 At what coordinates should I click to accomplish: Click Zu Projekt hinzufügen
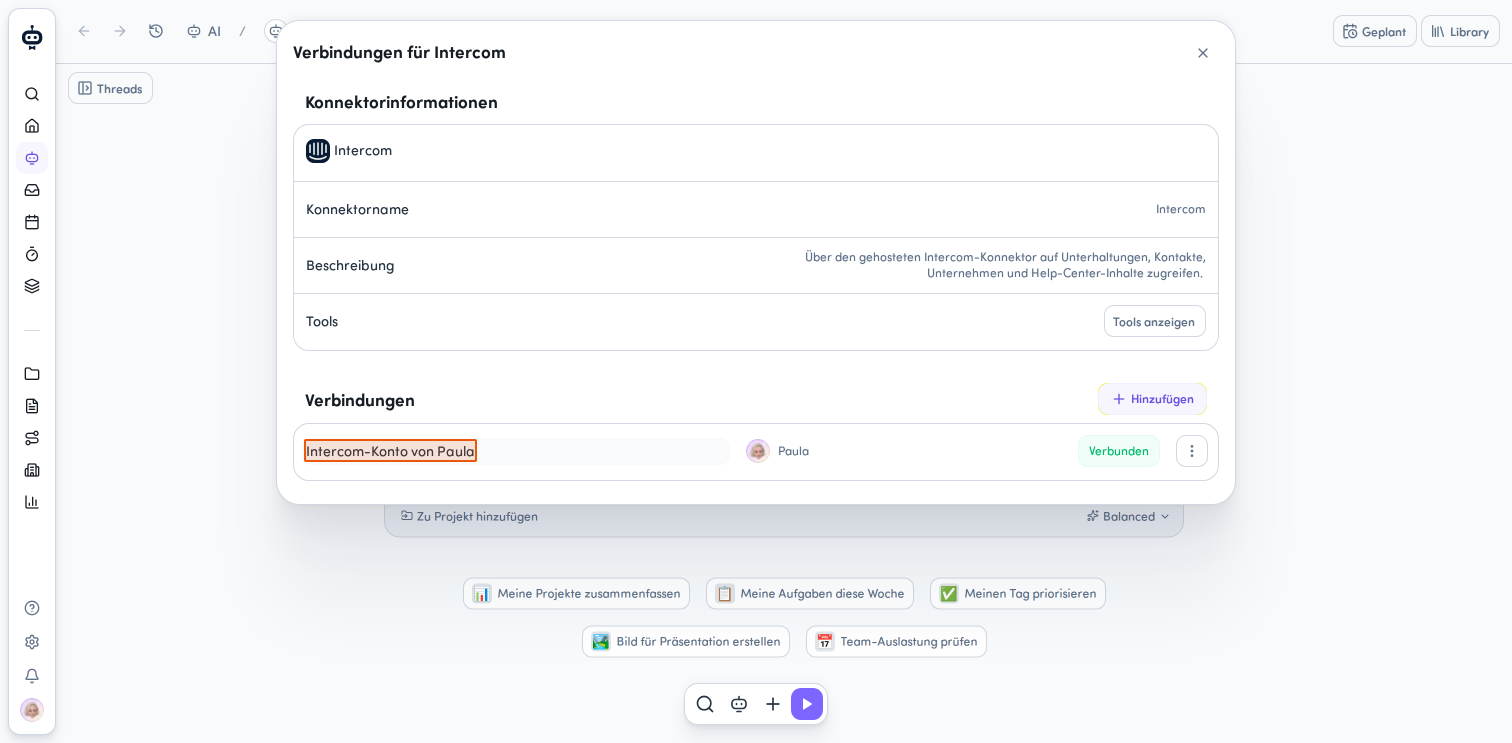coord(469,516)
